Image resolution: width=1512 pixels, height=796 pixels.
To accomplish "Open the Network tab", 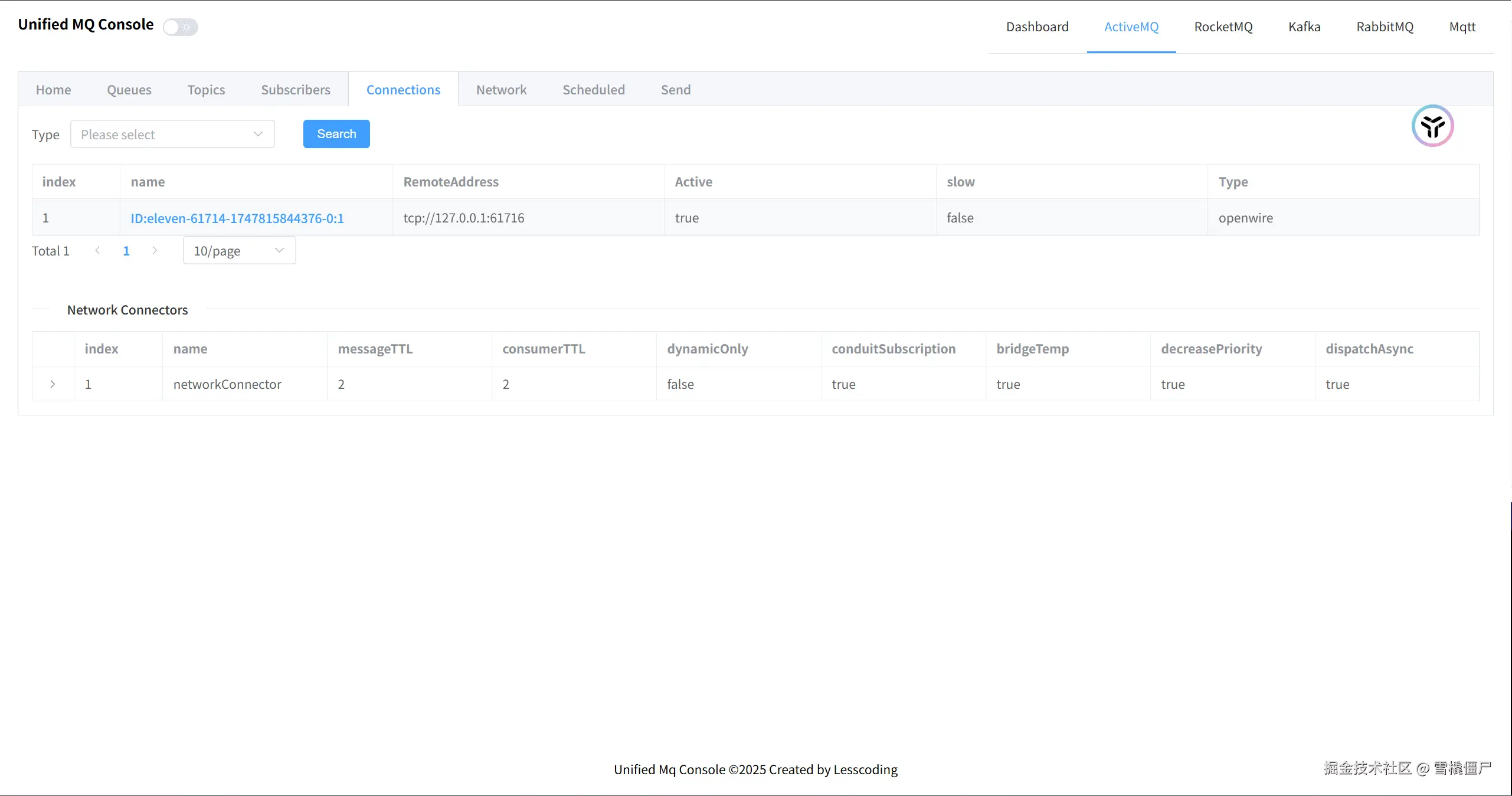I will (501, 90).
